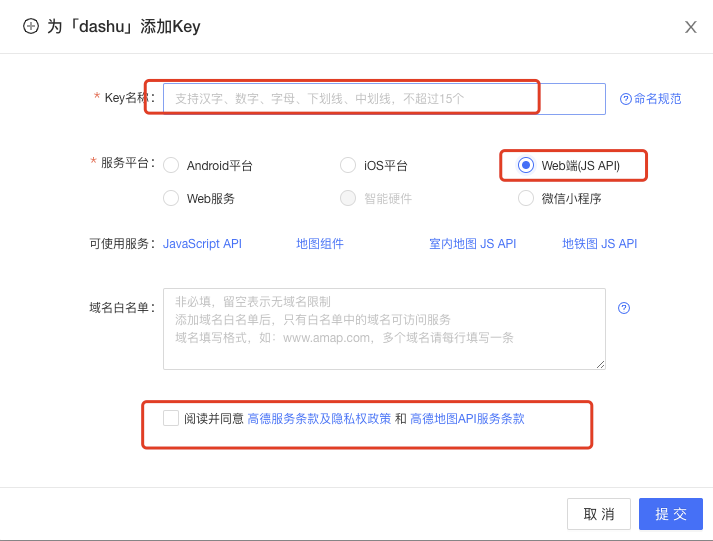This screenshot has width=713, height=541.
Task: Select the Web服务 radio button
Action: coord(171,198)
